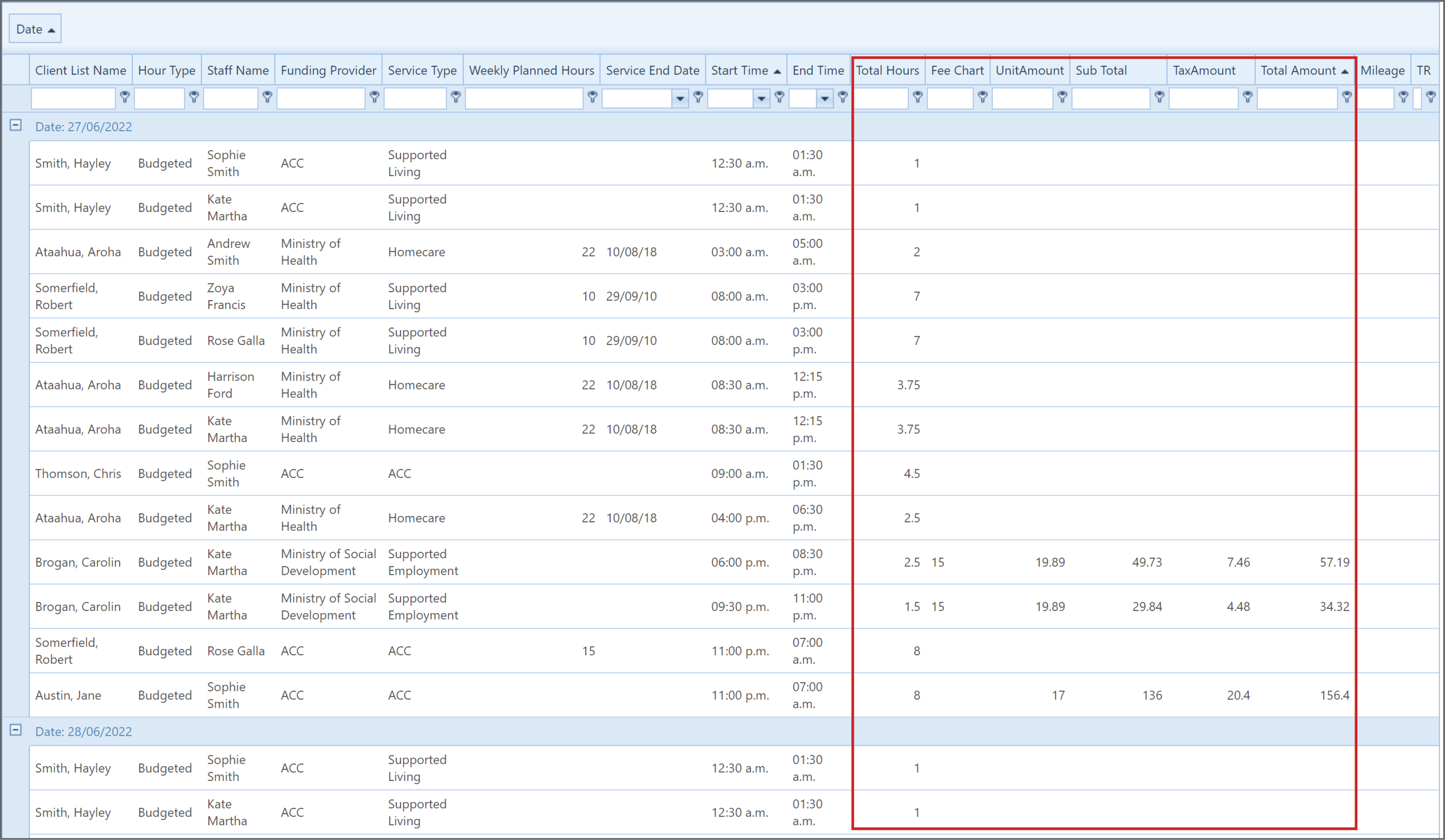Click filter icon for Funding Provider column
Viewport: 1445px width, 840px height.
click(x=374, y=97)
